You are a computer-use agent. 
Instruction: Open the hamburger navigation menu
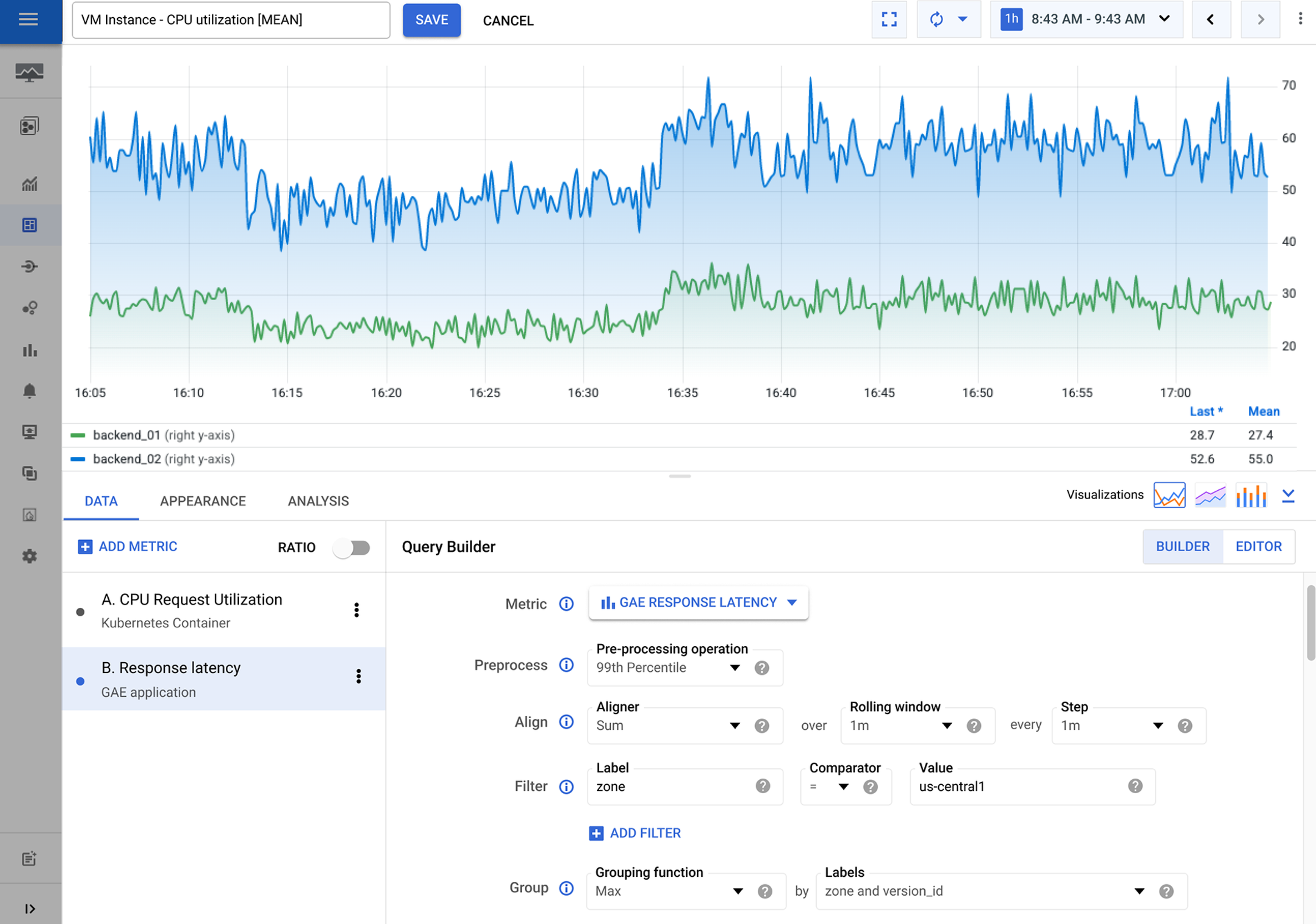pos(29,20)
